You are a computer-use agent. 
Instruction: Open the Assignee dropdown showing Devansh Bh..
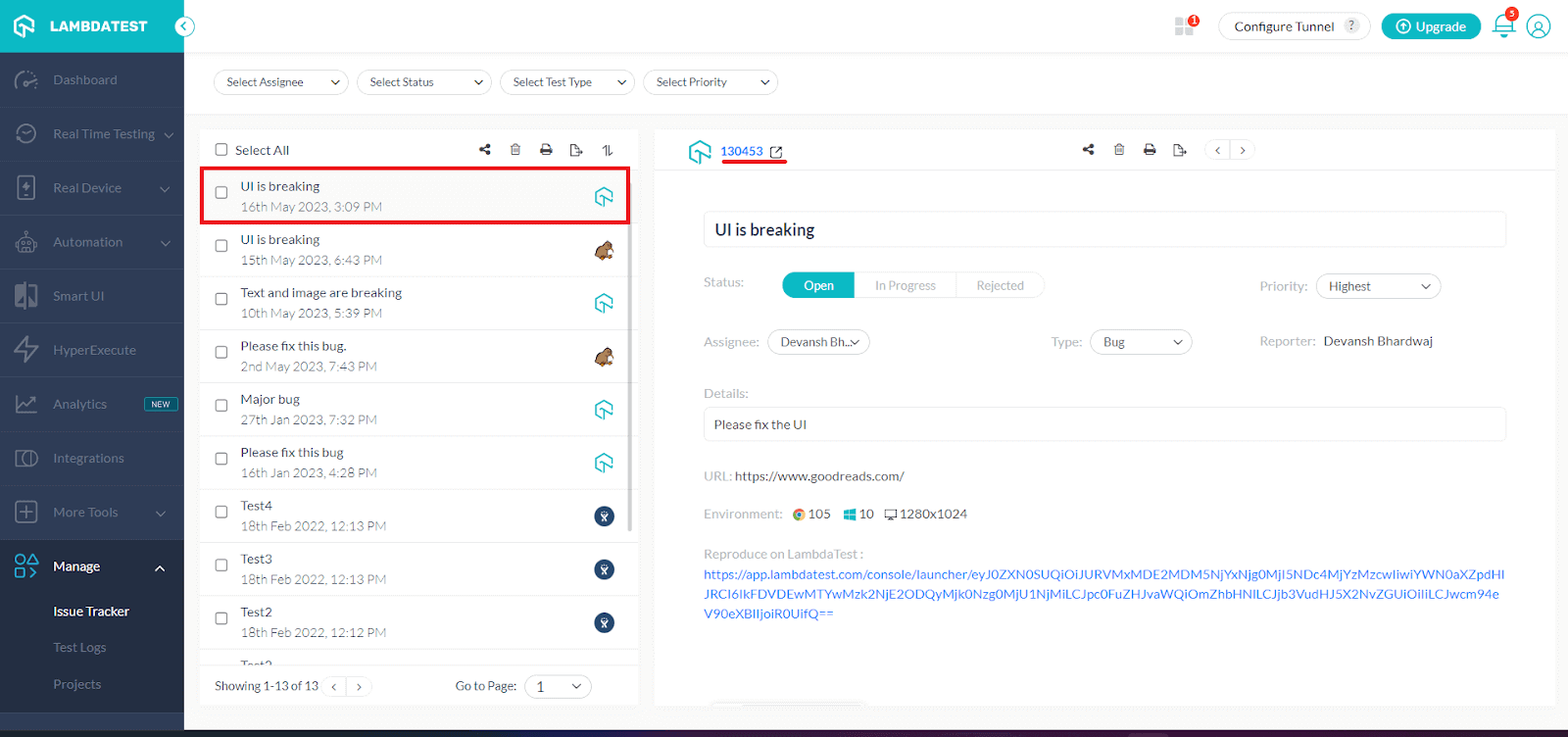(x=818, y=342)
